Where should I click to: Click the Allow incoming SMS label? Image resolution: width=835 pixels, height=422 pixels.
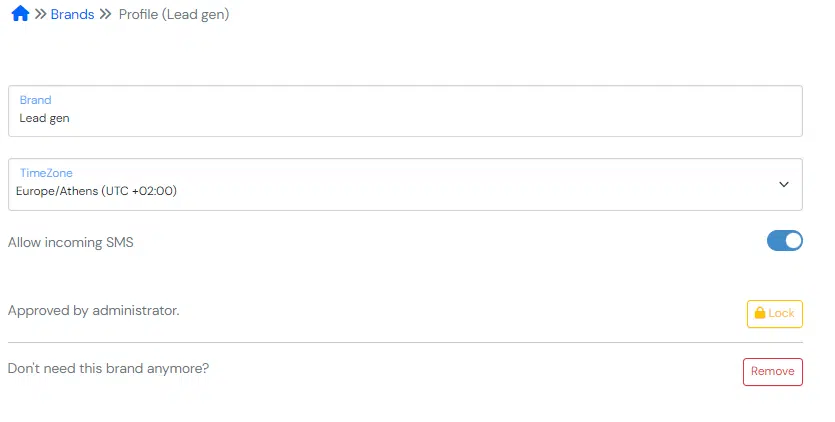[70, 242]
